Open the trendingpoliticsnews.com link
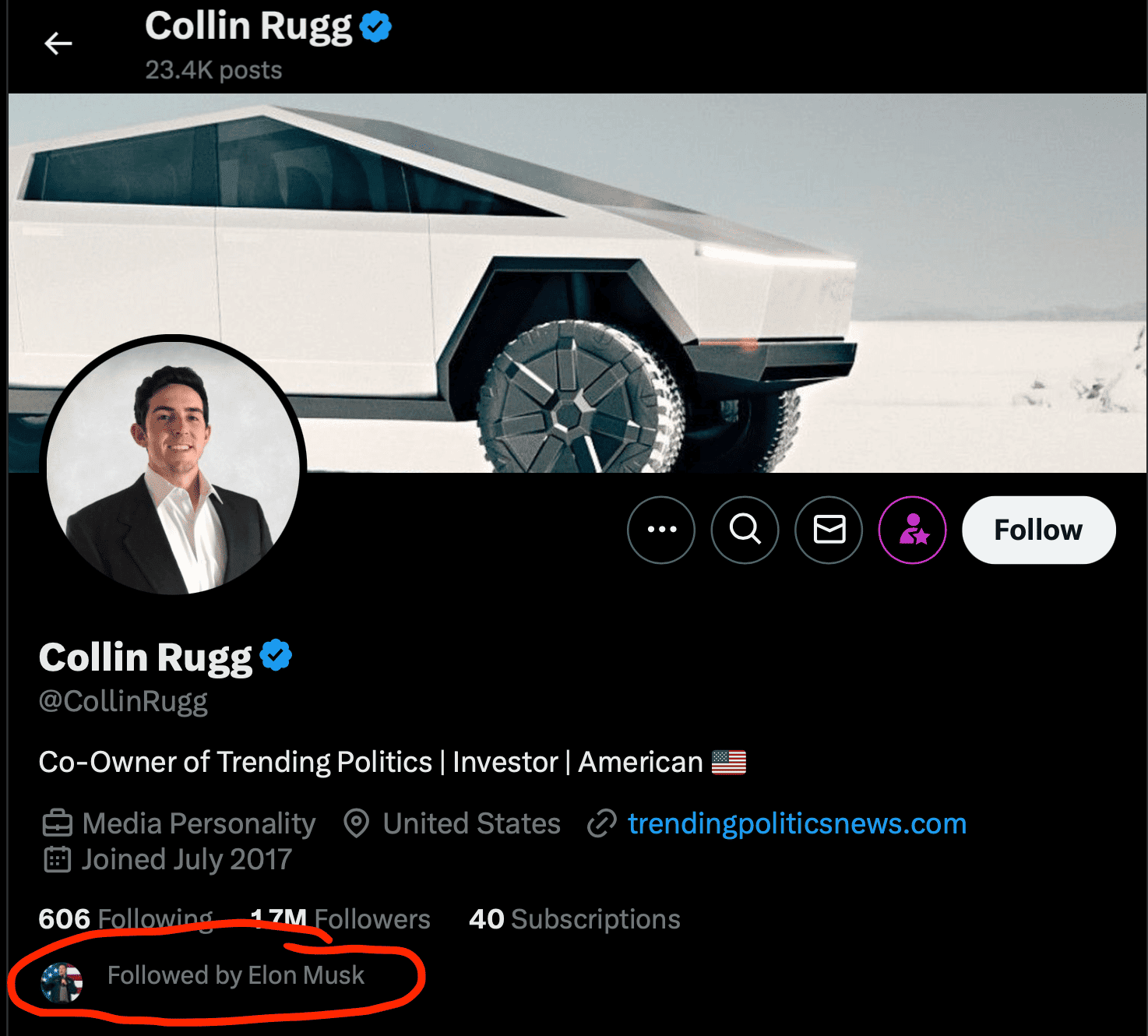This screenshot has height=1036, width=1148. click(x=797, y=823)
